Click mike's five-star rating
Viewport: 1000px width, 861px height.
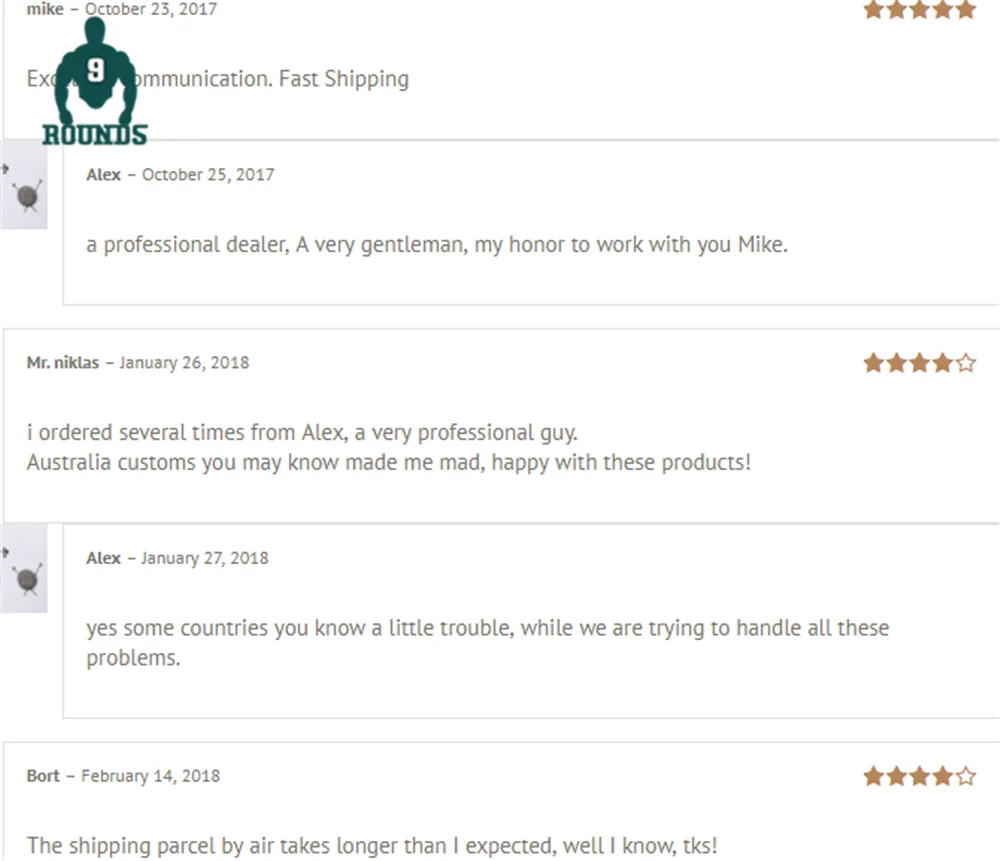coord(919,10)
